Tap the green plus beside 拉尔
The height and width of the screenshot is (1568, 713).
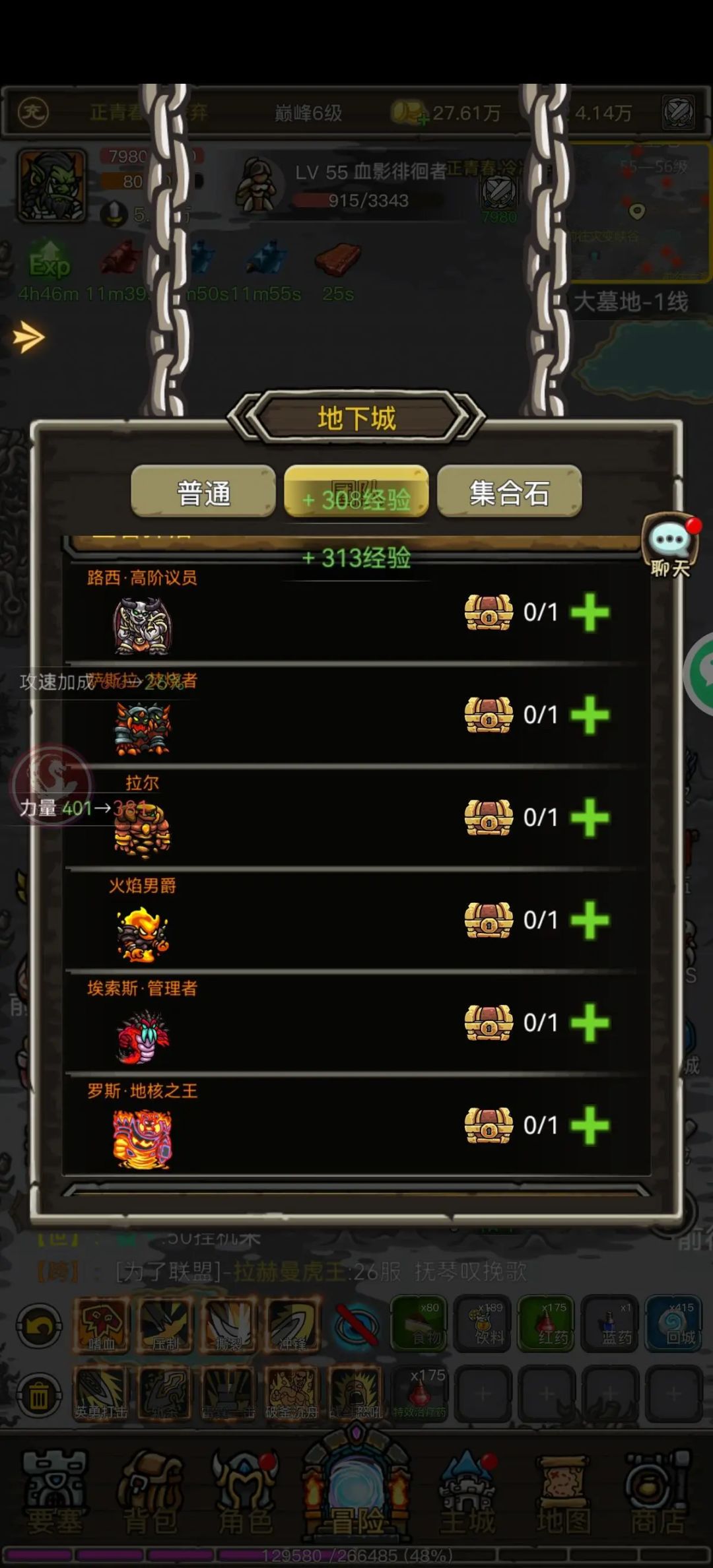coord(590,818)
